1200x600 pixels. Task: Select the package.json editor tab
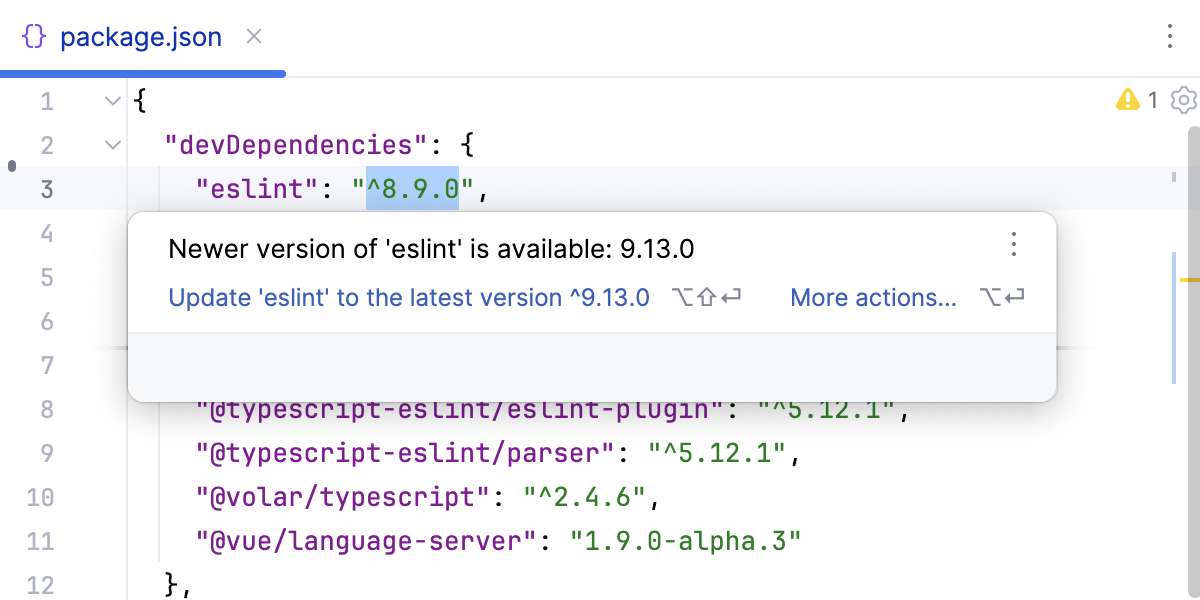(x=141, y=36)
